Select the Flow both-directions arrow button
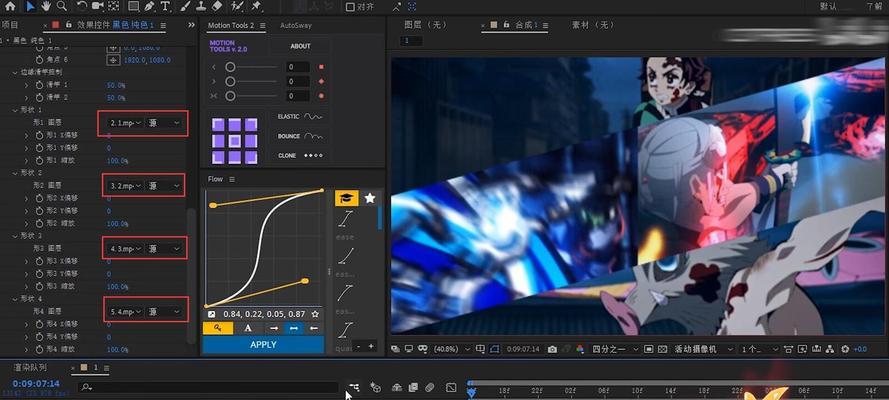889x400 pixels. 293,328
